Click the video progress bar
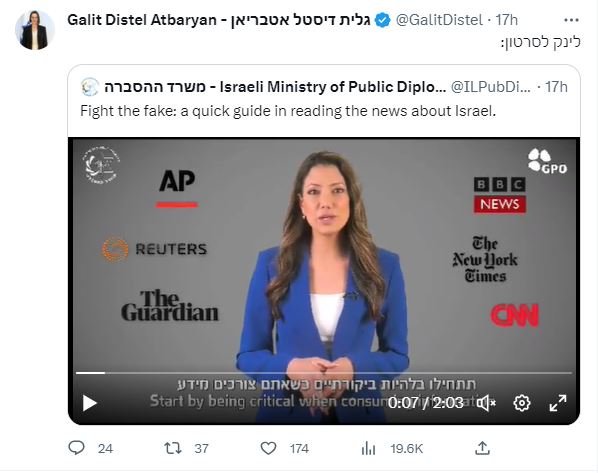598x473 pixels. (324, 373)
